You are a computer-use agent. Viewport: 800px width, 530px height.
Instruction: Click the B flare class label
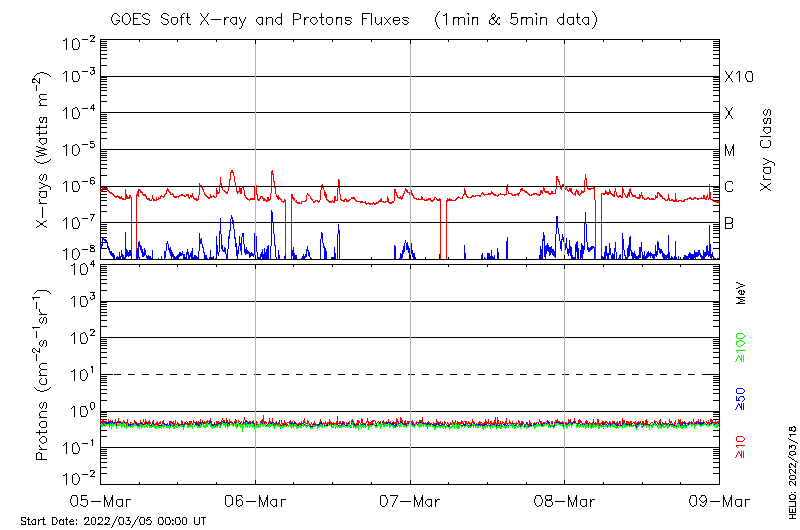coord(730,223)
